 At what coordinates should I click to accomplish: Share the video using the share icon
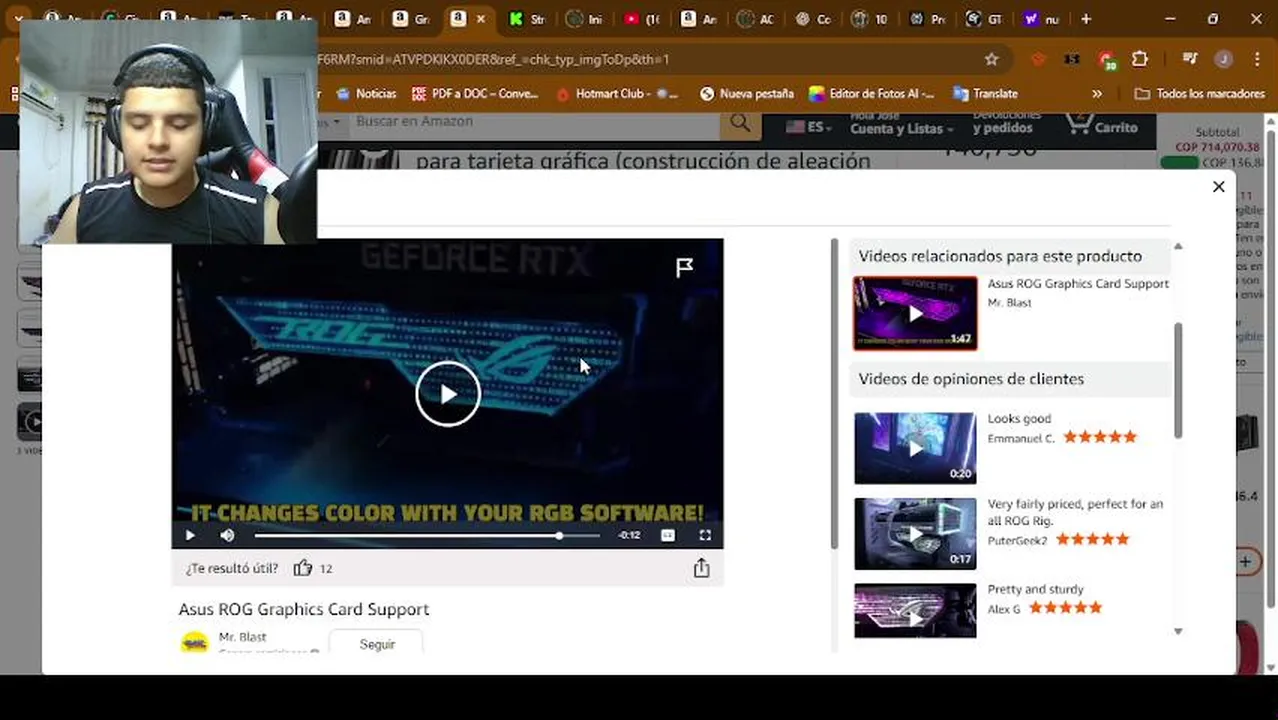[701, 568]
